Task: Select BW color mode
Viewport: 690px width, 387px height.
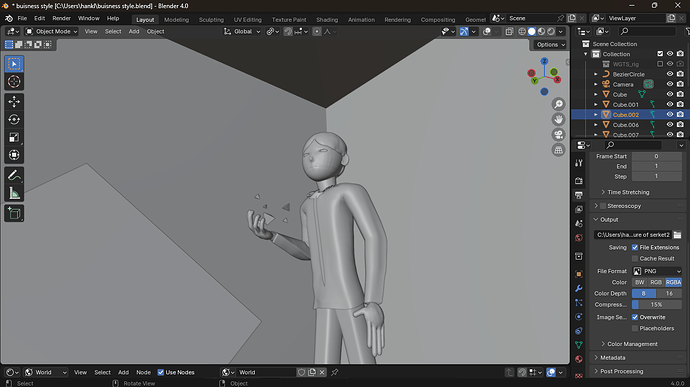Action: click(x=640, y=282)
